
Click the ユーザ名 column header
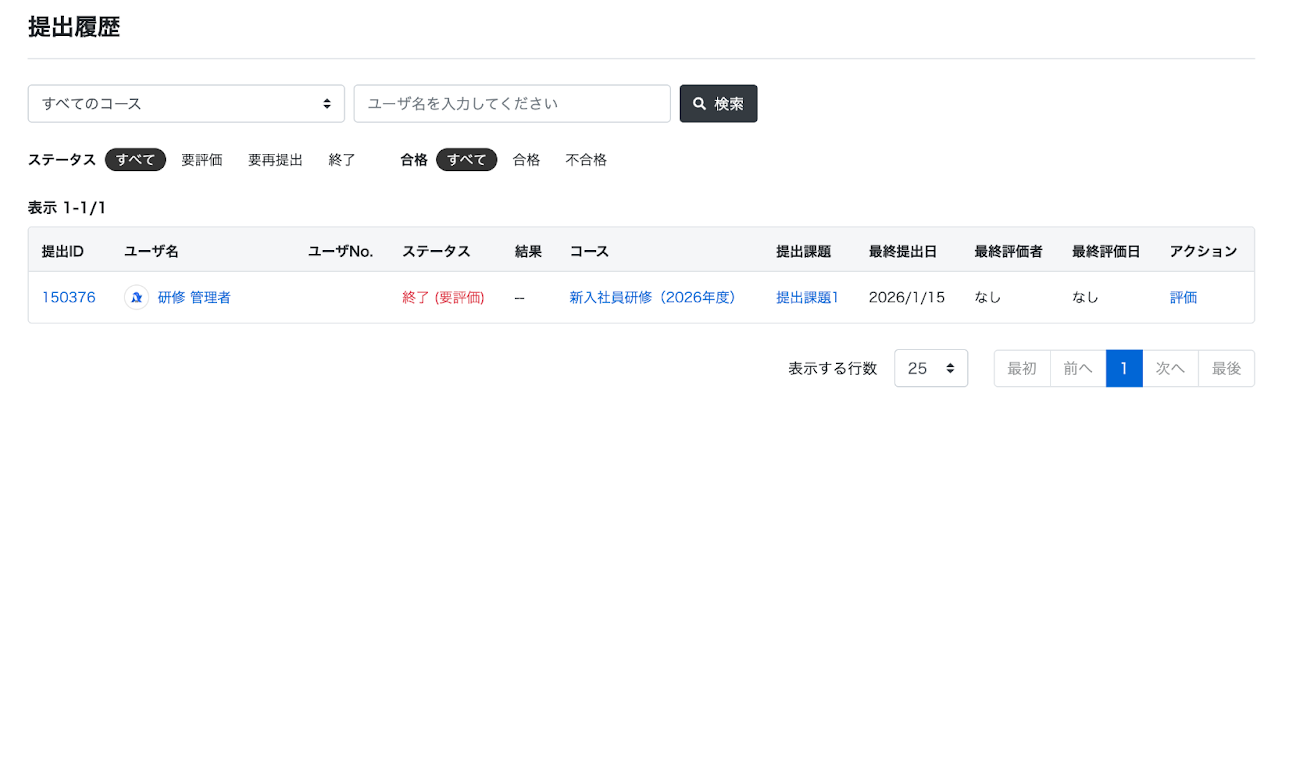[152, 251]
